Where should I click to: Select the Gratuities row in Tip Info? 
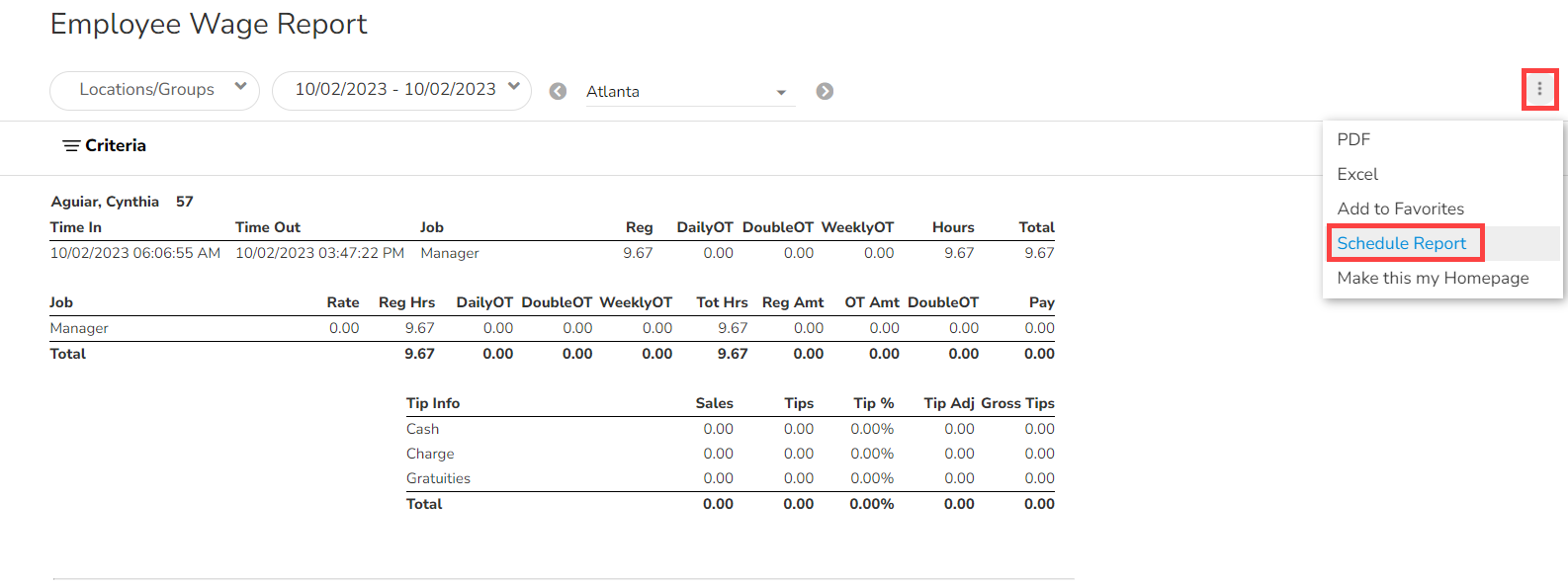438,478
